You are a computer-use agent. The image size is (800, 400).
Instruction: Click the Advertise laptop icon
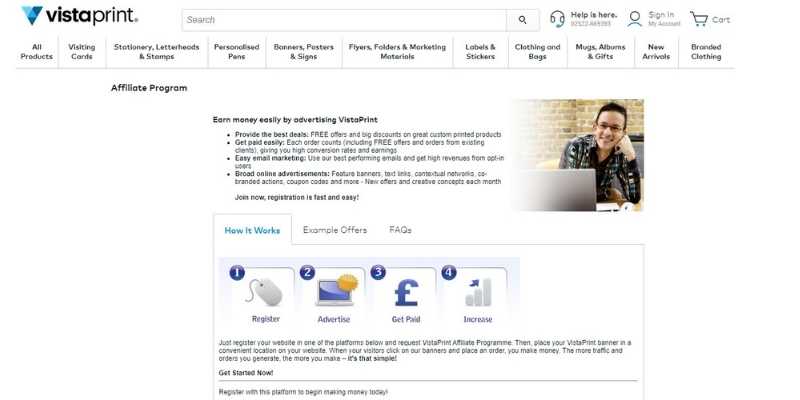coord(336,291)
